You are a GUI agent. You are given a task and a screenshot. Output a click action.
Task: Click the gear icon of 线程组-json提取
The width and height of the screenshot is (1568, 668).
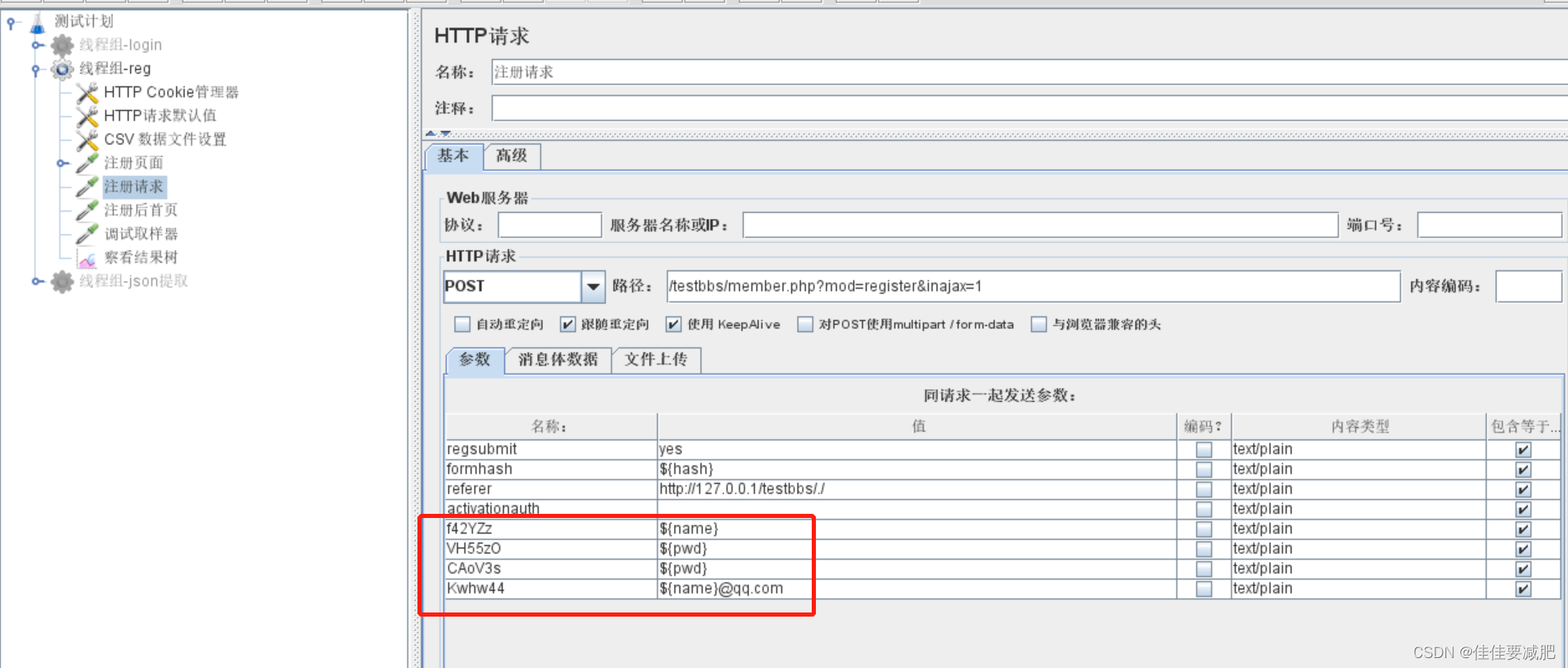point(62,282)
